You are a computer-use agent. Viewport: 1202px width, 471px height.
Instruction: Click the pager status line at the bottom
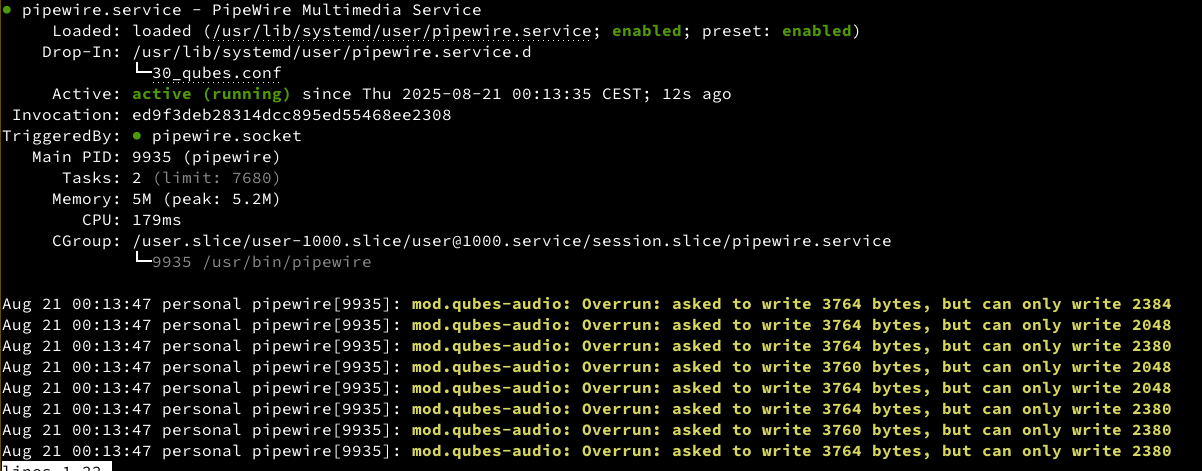55,466
